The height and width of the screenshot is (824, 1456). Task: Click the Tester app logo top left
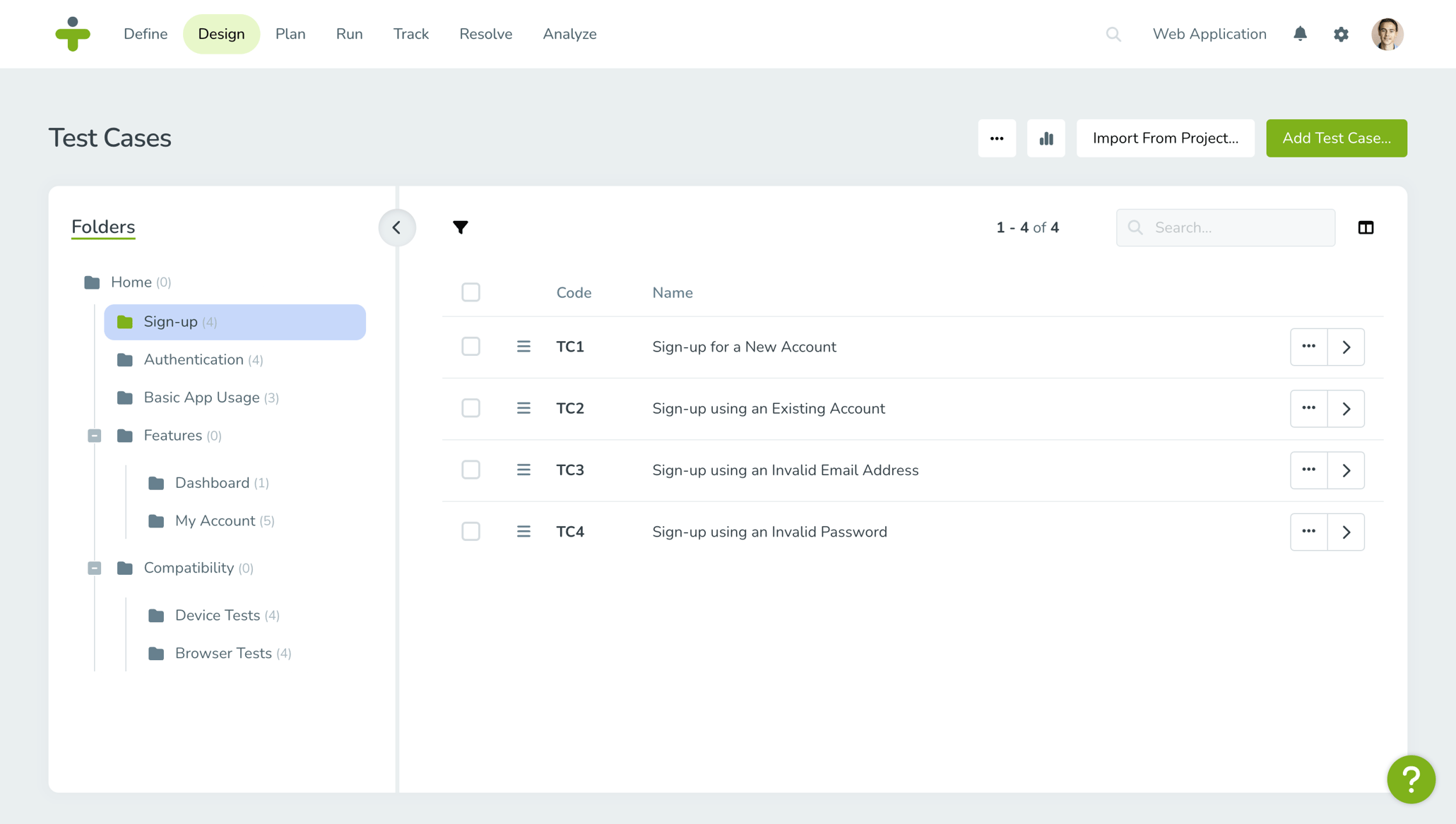pos(73,34)
